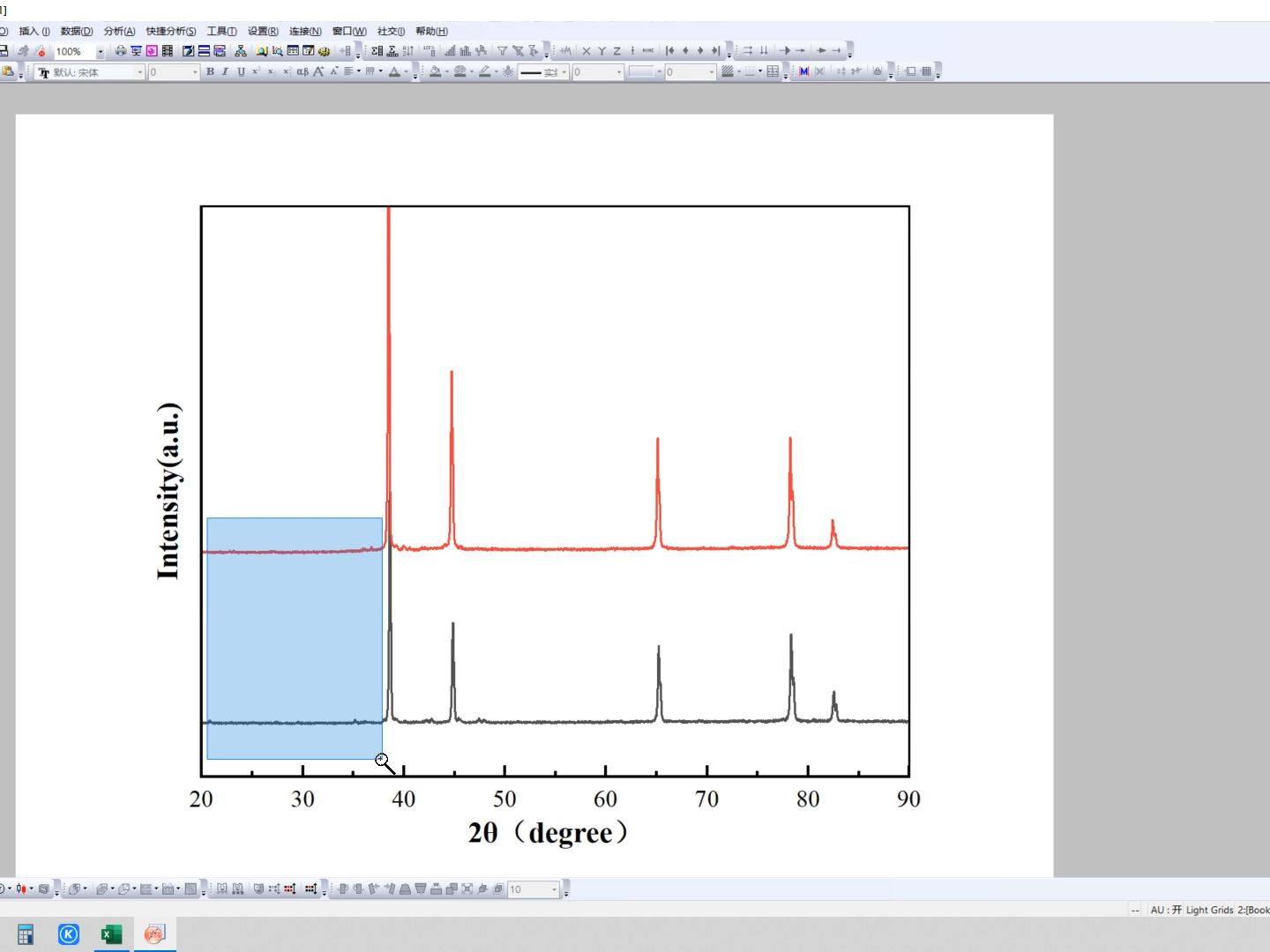
Task: Click the candlestick plot icon in bottom toolbar
Action: point(23,889)
